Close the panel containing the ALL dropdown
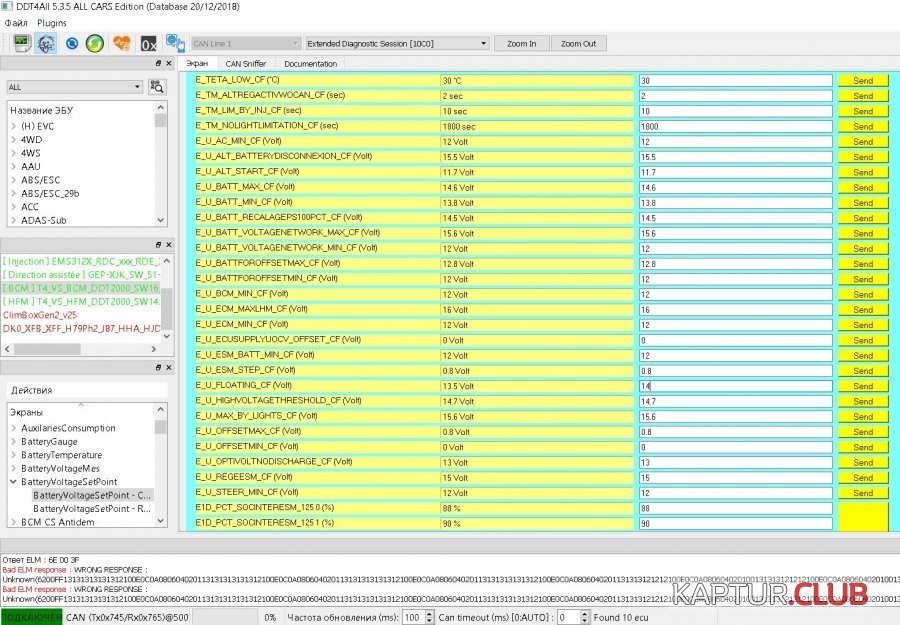900x625 pixels. click(169, 63)
